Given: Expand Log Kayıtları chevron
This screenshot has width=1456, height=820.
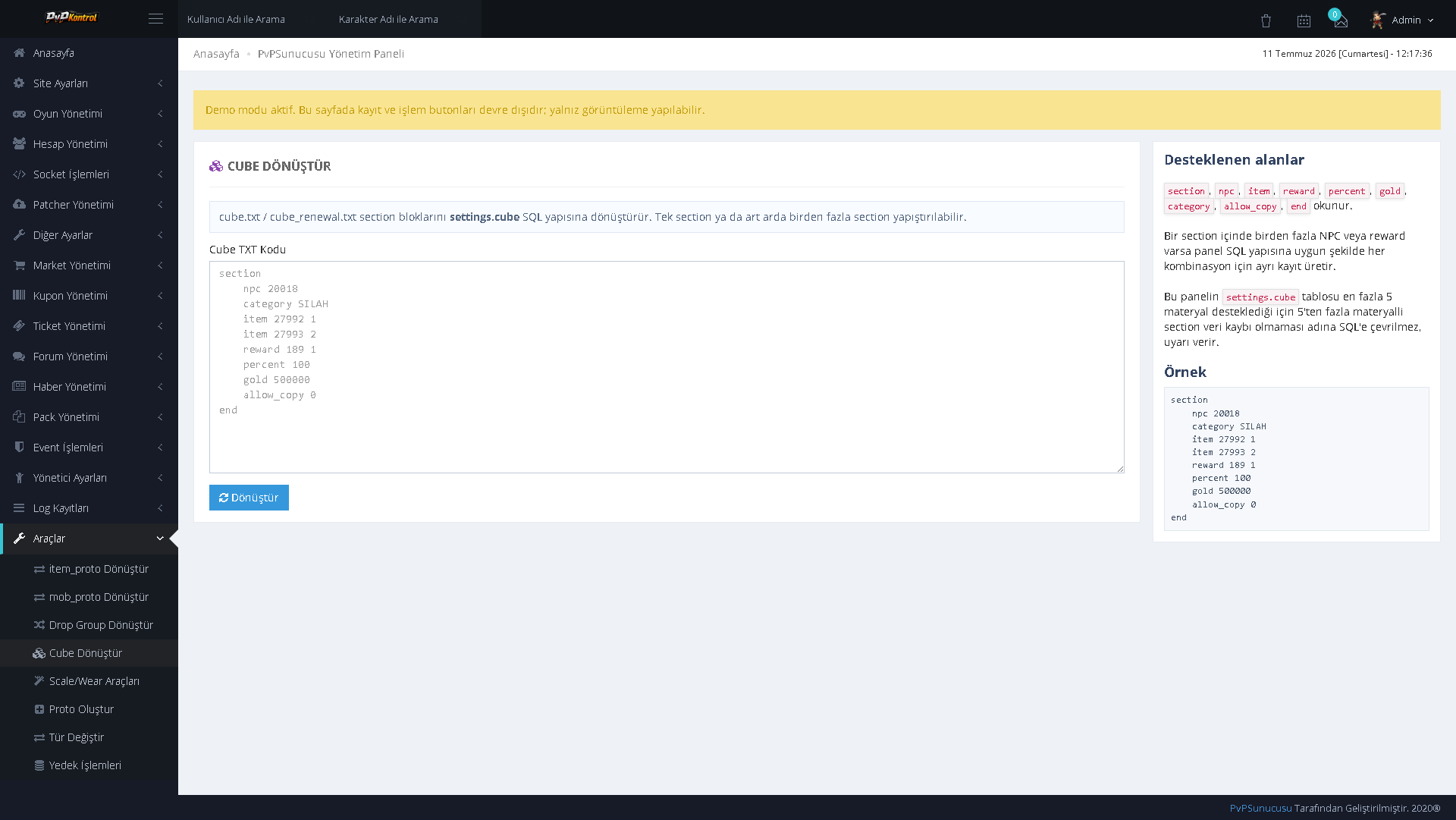Looking at the screenshot, I should [x=160, y=508].
